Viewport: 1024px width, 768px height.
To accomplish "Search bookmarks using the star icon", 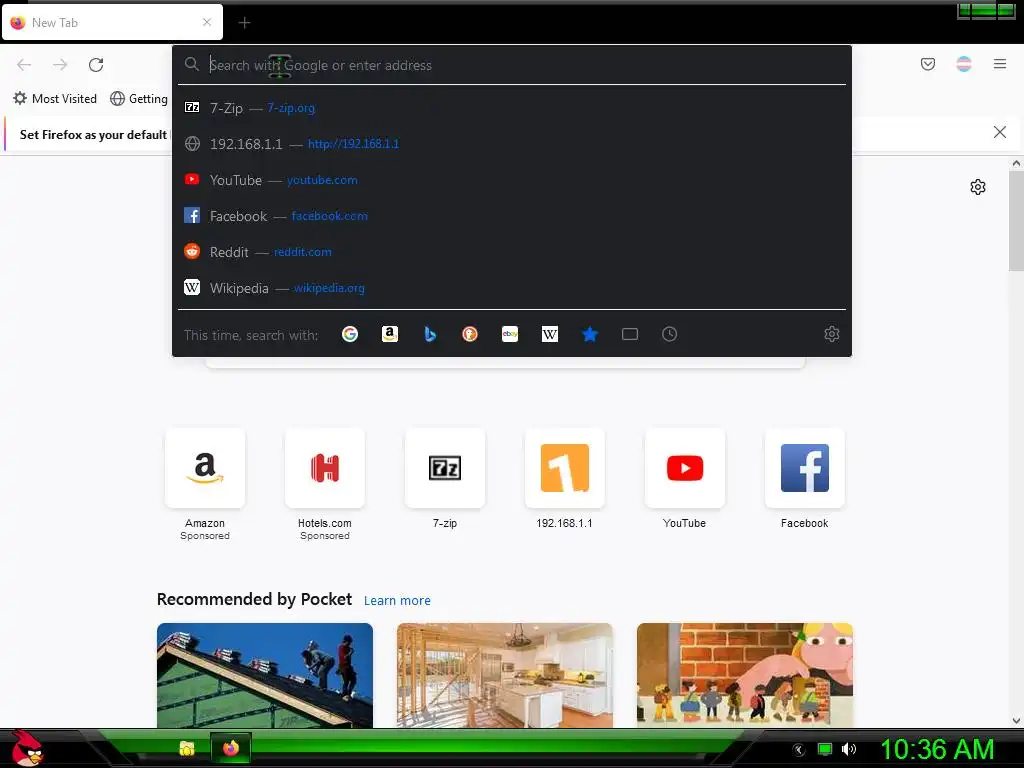I will click(x=590, y=334).
